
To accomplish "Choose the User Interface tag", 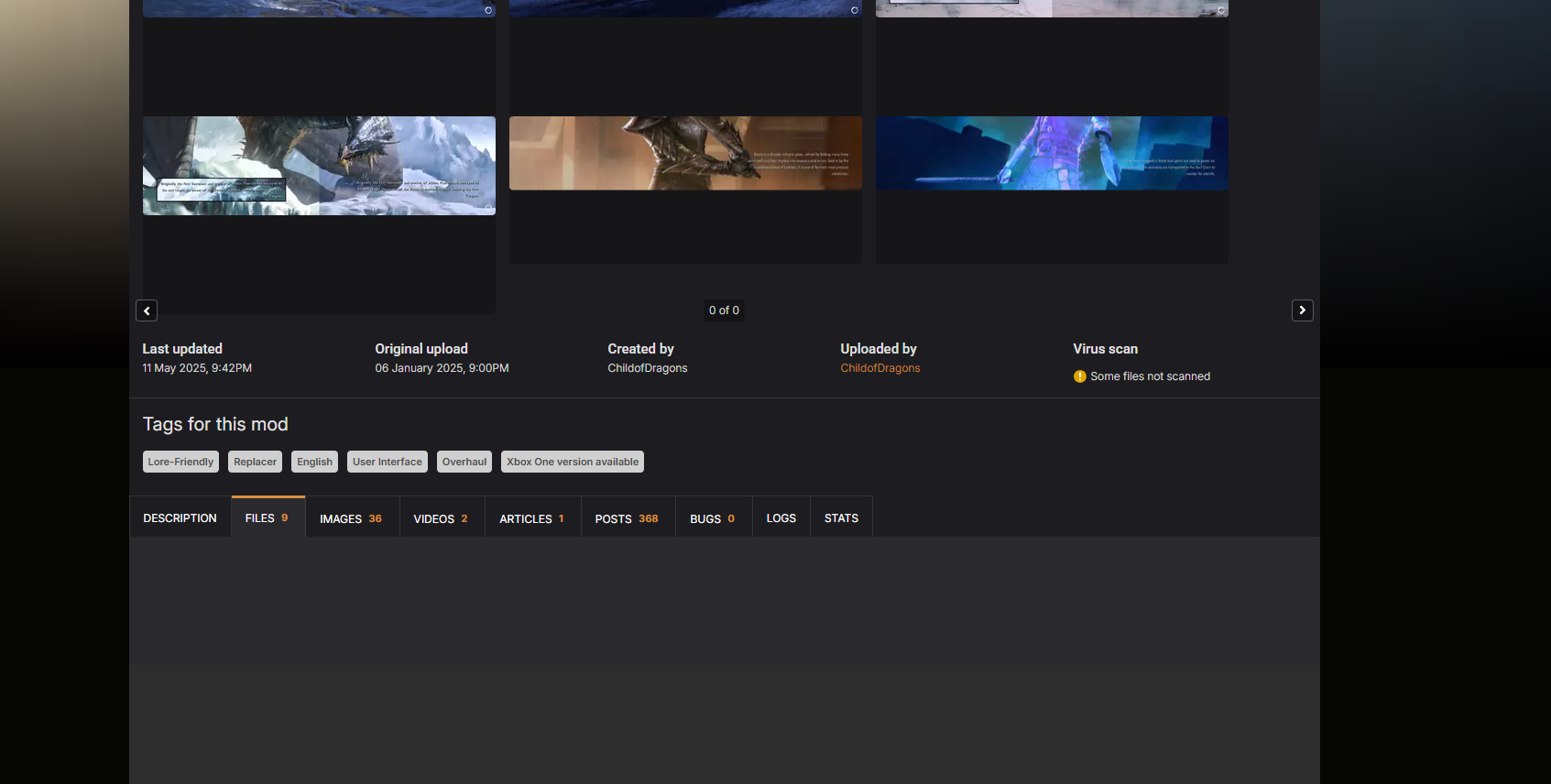I will pyautogui.click(x=388, y=462).
